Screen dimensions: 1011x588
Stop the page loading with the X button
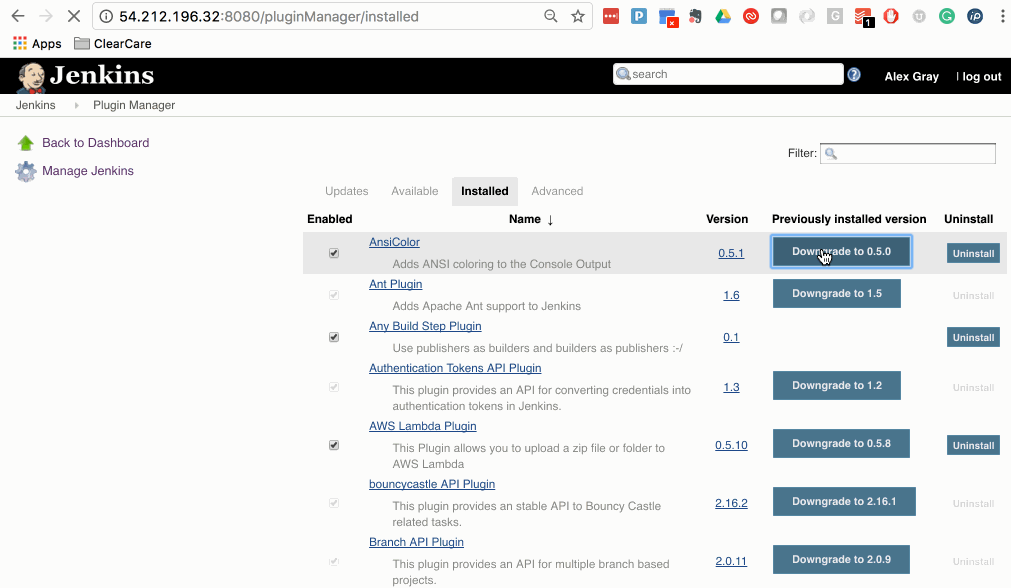[x=74, y=16]
